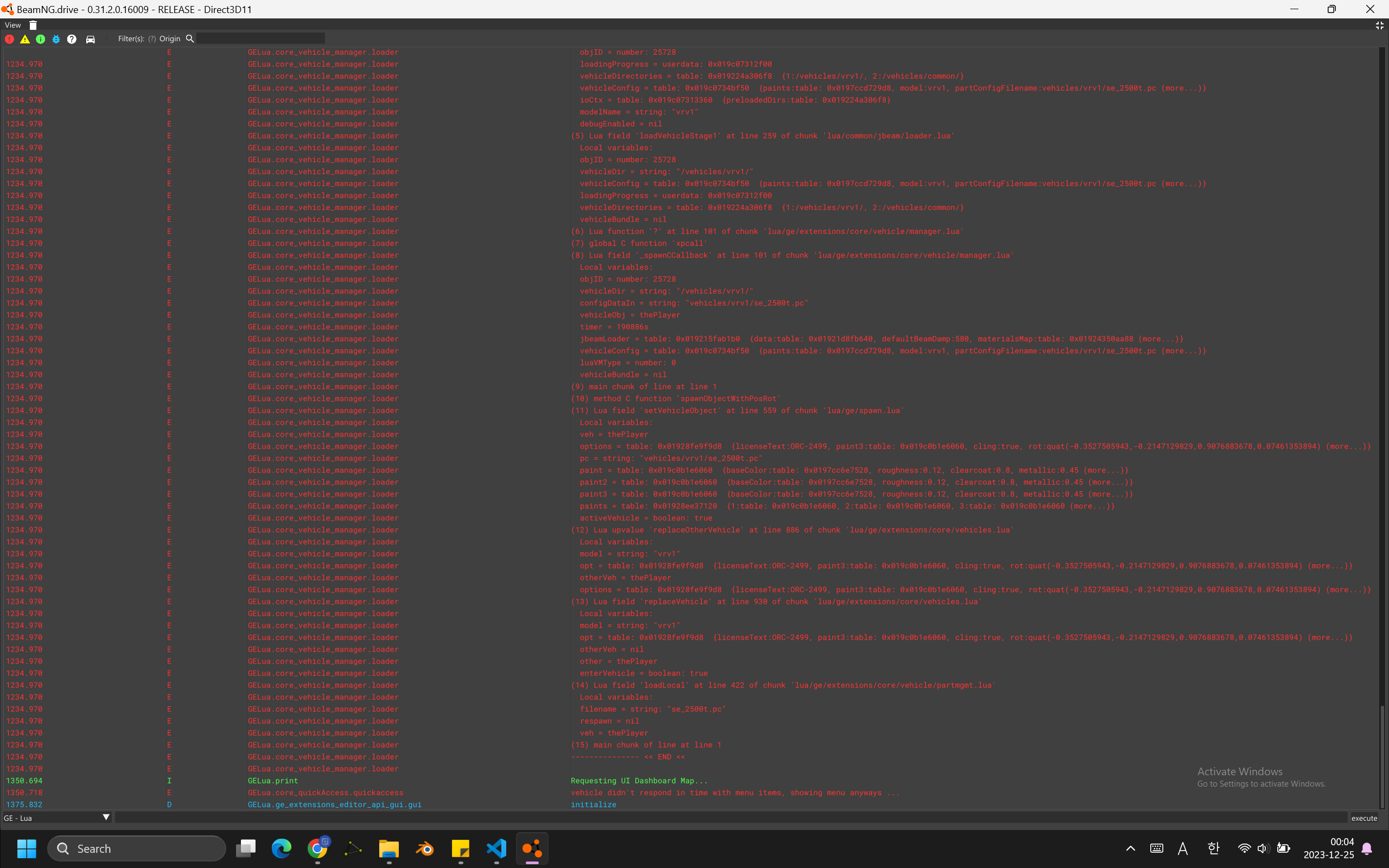
Task: Toggle the red error log filter
Action: [x=10, y=39]
